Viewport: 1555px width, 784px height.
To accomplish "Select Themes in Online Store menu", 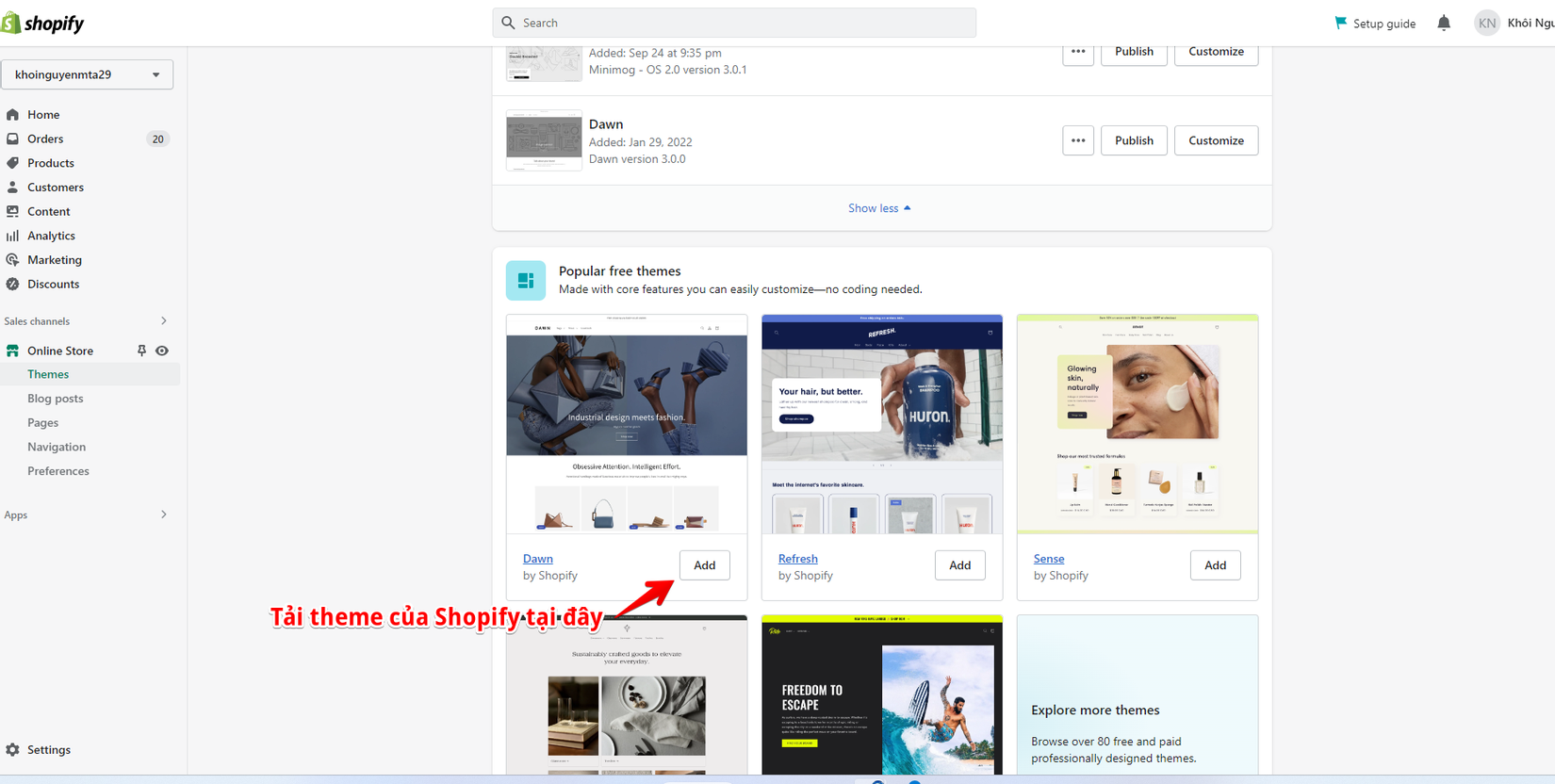I will (48, 374).
